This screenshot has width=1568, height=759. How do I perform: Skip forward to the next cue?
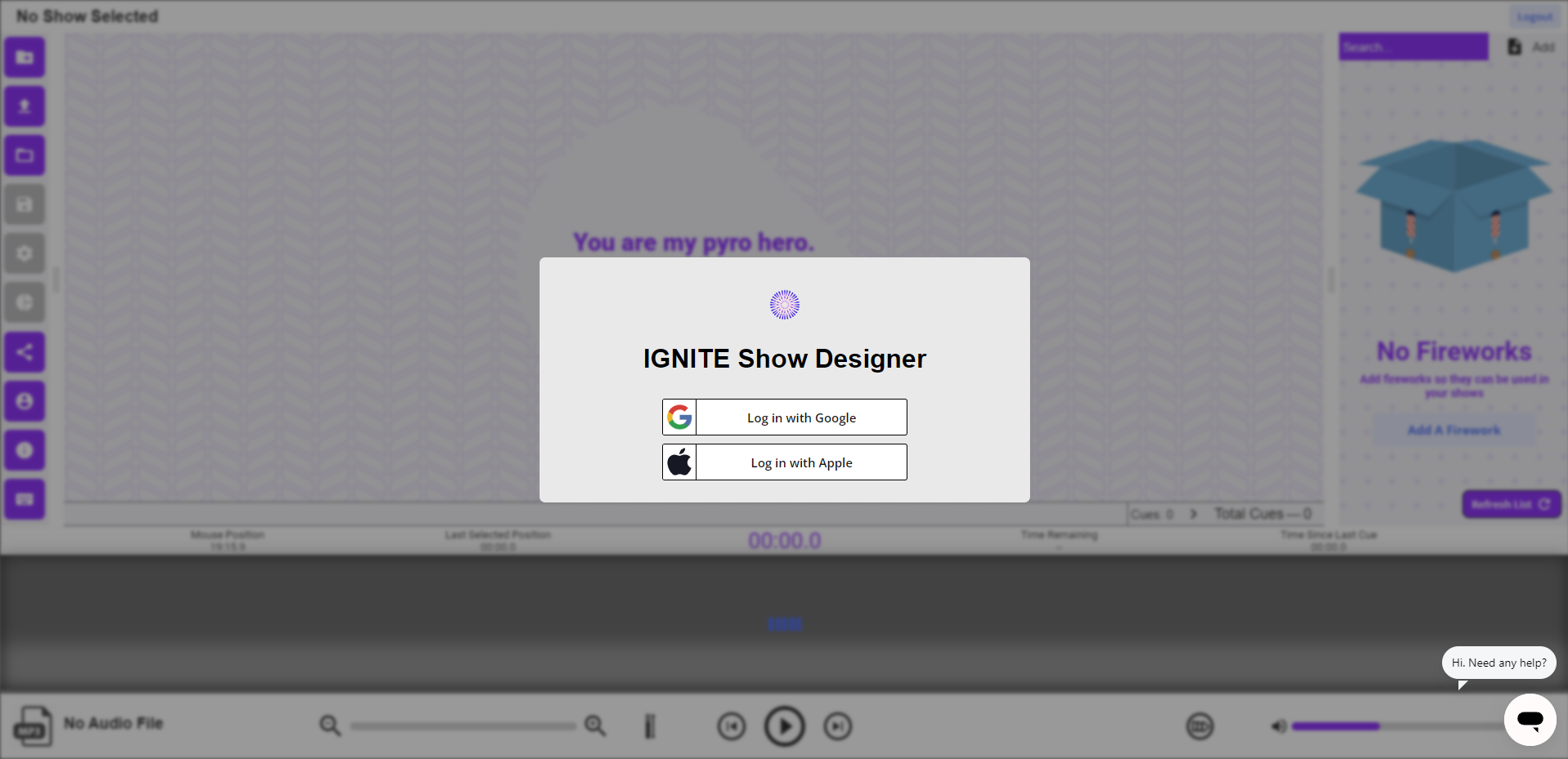[838, 726]
